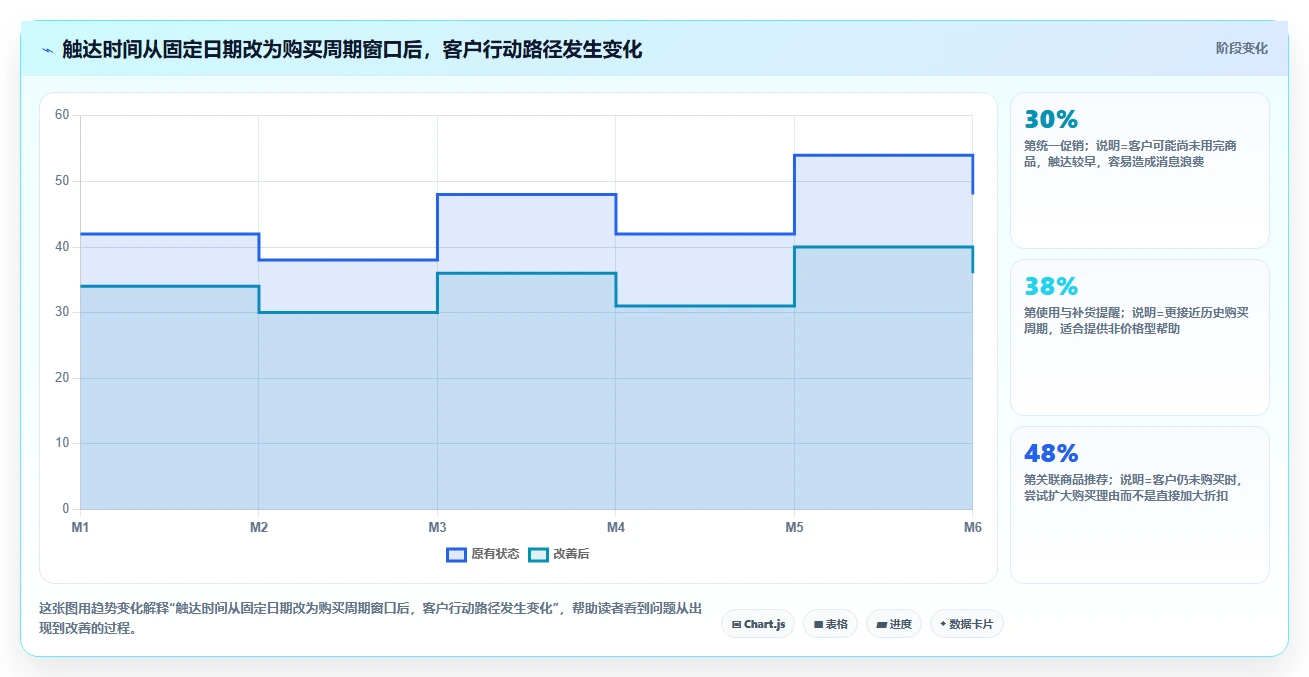
Task: Click the 第统一促销 description text
Action: [x=1131, y=154]
